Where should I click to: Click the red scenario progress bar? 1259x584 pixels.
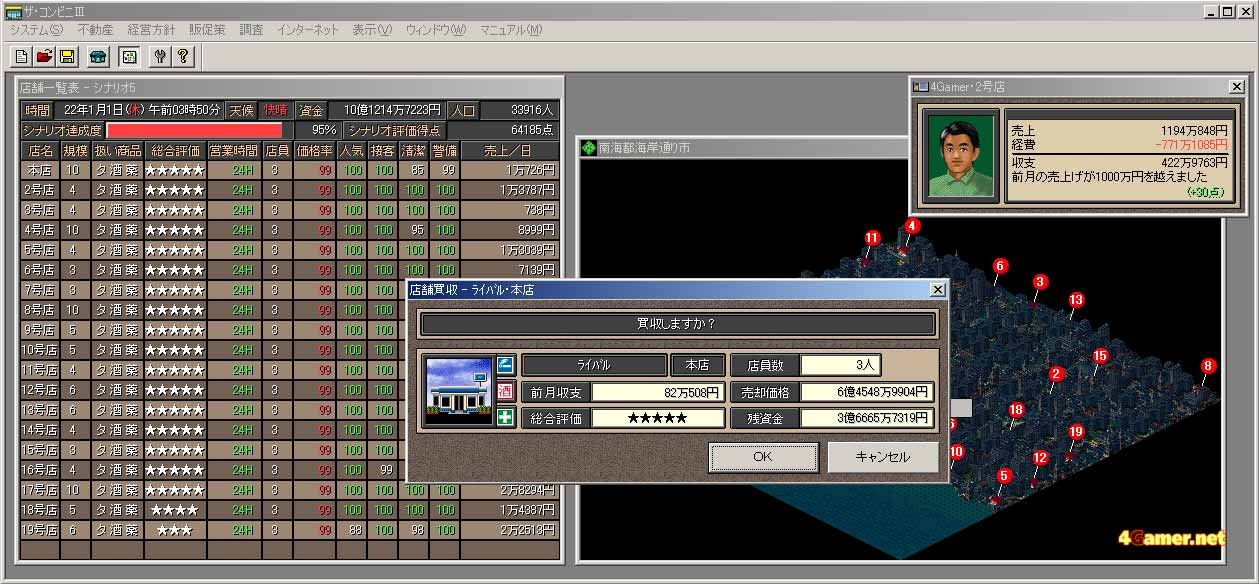(195, 130)
